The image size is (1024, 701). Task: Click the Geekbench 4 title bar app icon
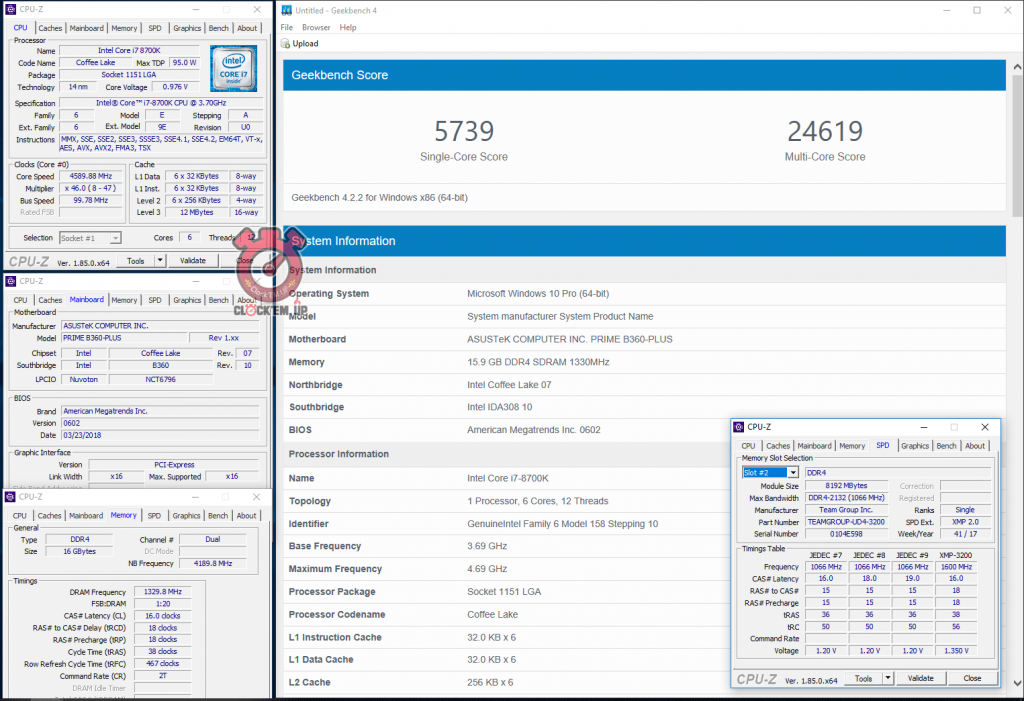click(287, 10)
